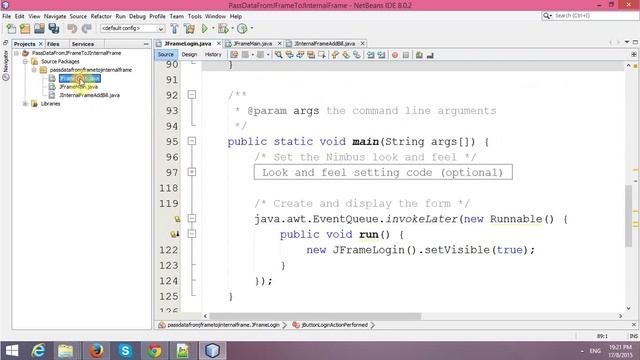Click the Shift Line Left icon

370,55
